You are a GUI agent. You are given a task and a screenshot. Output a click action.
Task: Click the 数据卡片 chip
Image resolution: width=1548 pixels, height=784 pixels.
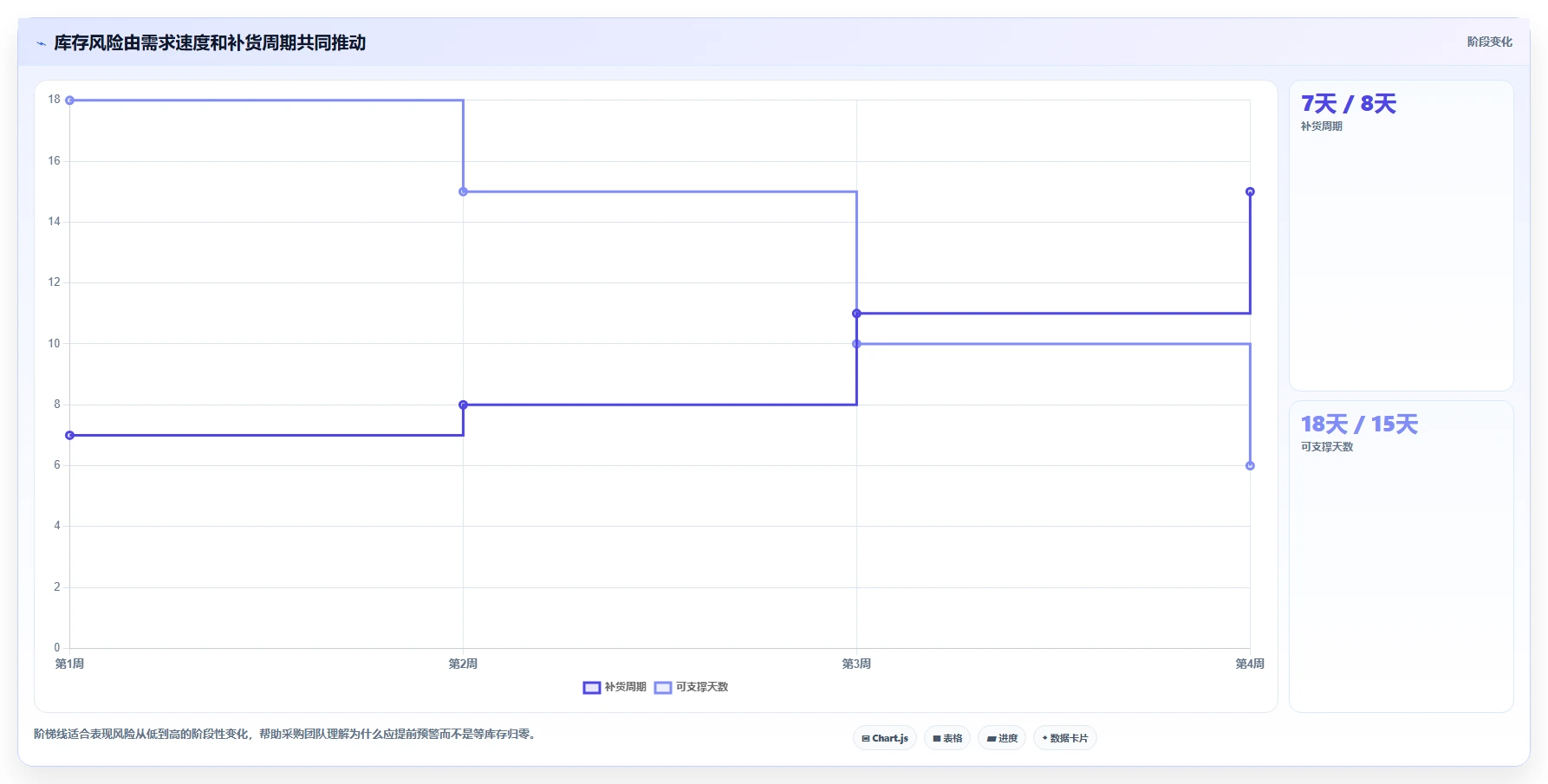[x=1065, y=738]
